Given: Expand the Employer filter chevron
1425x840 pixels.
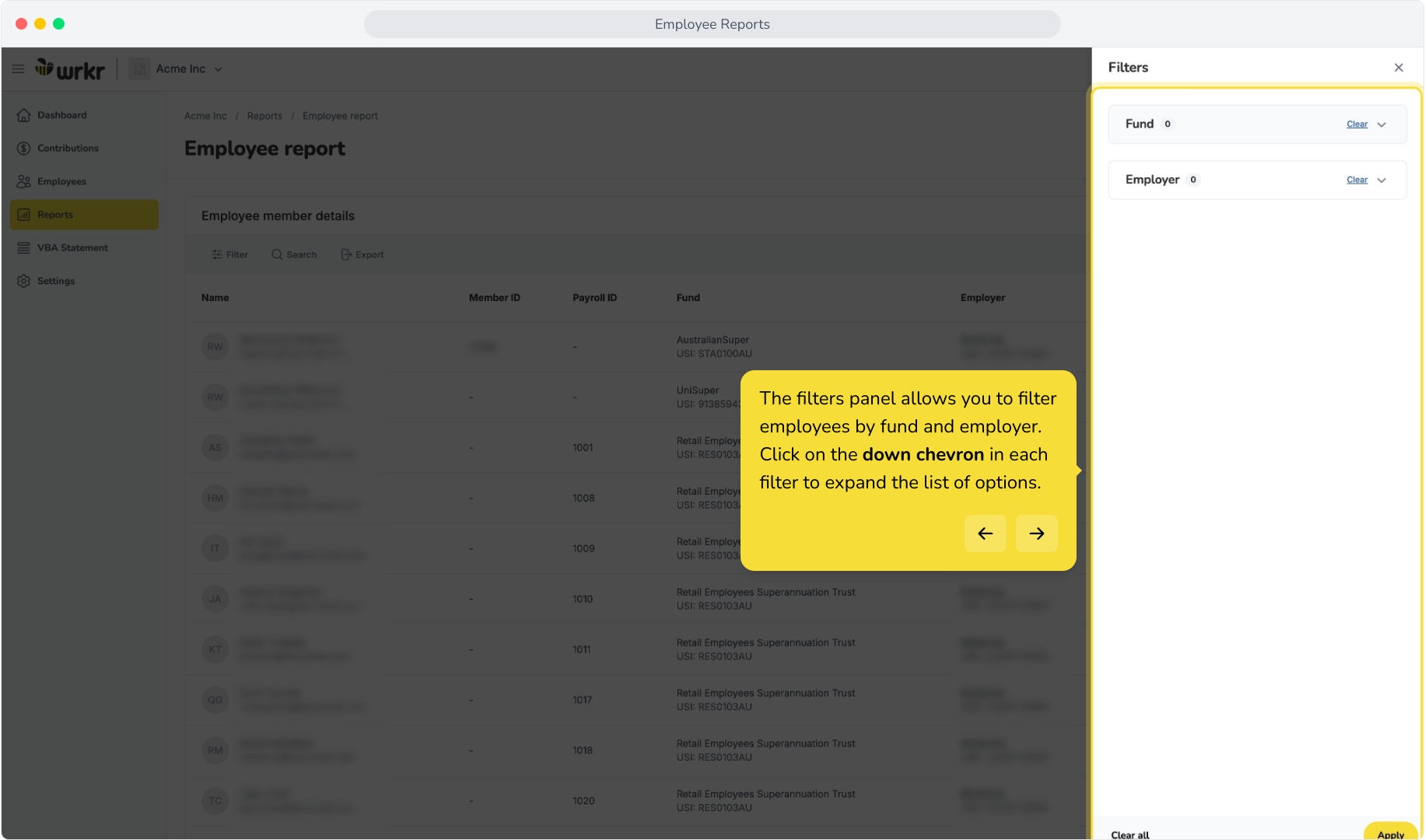Looking at the screenshot, I should pos(1381,180).
